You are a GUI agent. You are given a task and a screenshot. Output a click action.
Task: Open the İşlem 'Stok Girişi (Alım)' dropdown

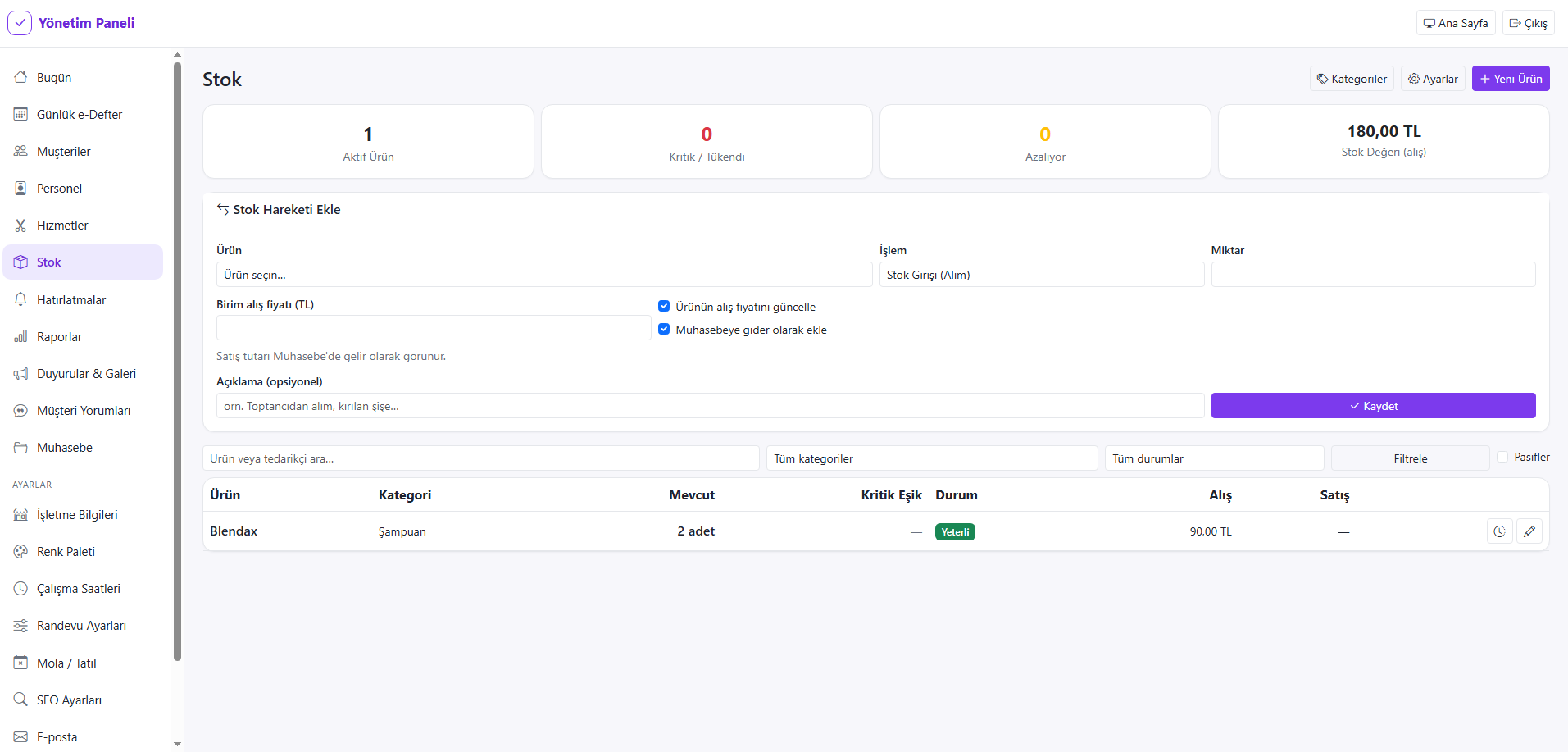click(1042, 275)
